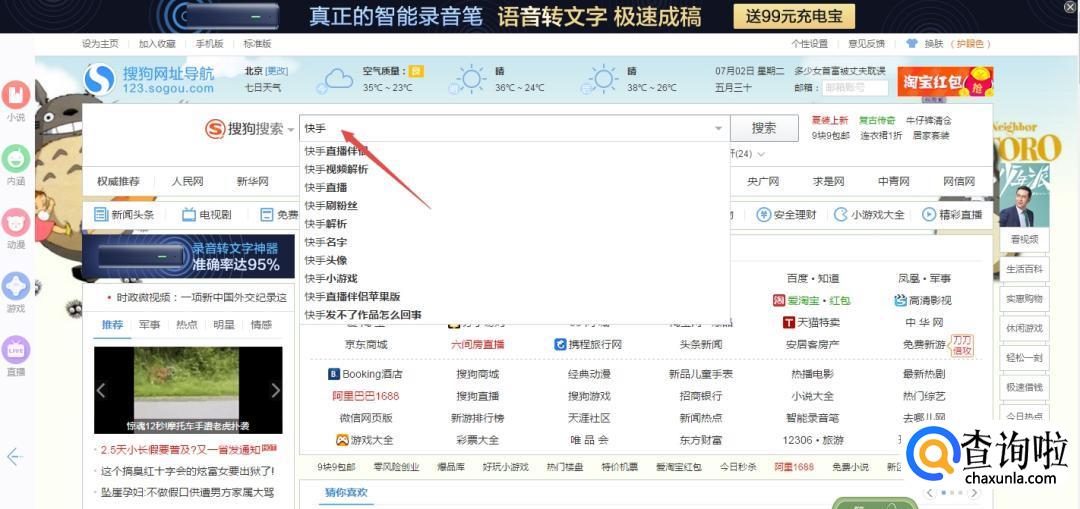Screen dimensions: 1080x509
Task: Click the sunny icon for 36℃~24℃
Action: click(x=468, y=80)
